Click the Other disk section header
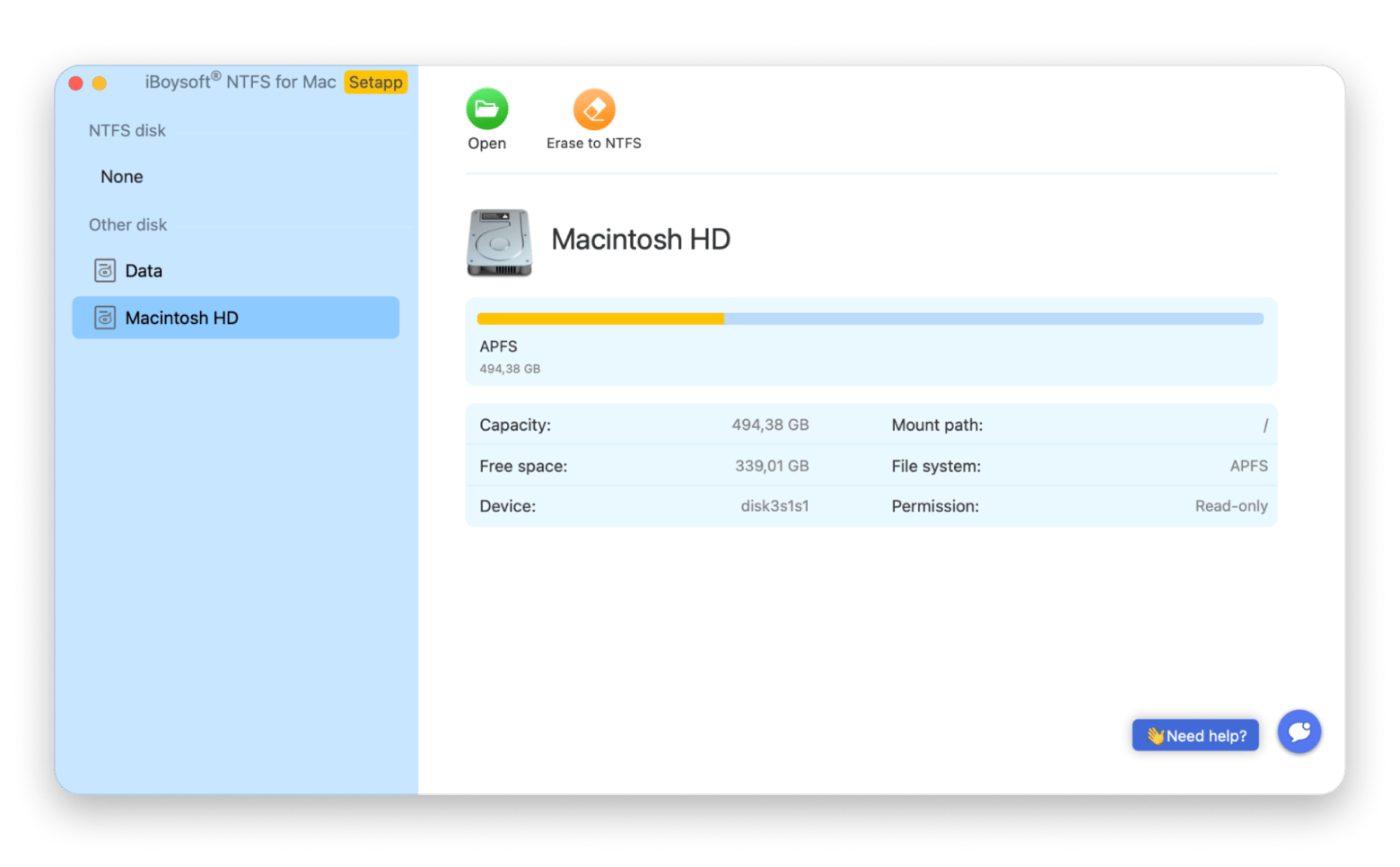 coord(127,224)
